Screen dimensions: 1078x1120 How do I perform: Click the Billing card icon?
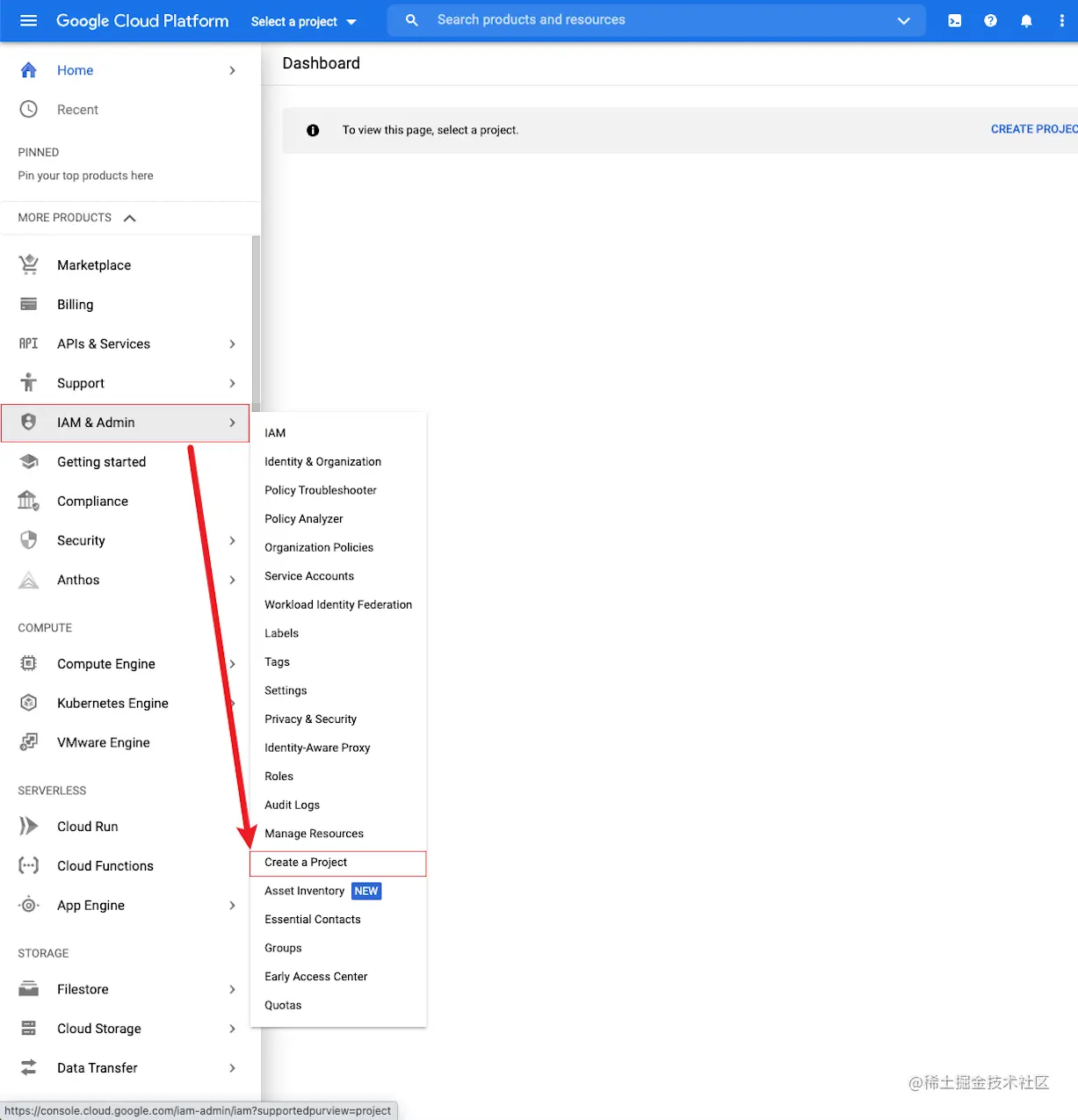[x=29, y=304]
